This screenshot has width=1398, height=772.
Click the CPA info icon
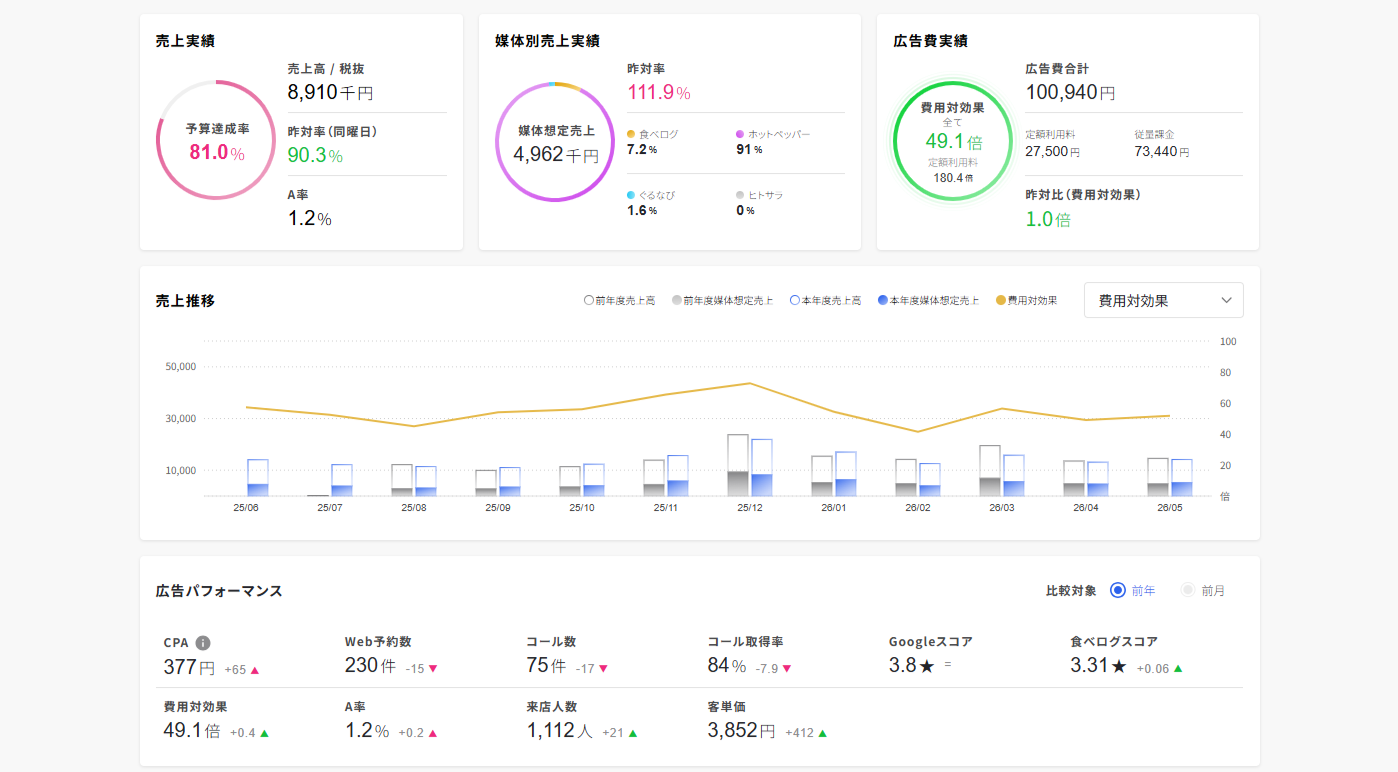(x=203, y=643)
